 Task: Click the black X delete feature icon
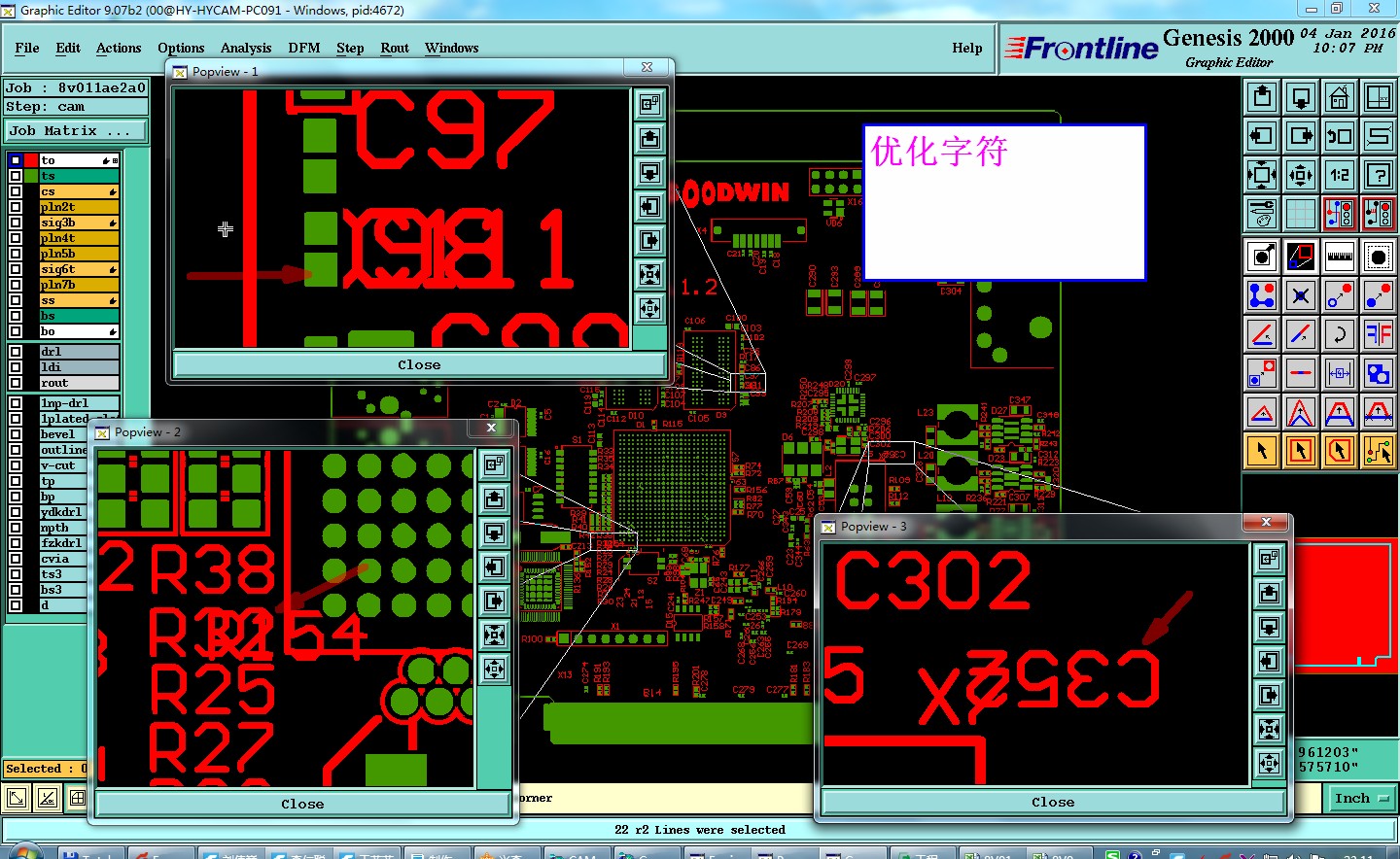1301,295
